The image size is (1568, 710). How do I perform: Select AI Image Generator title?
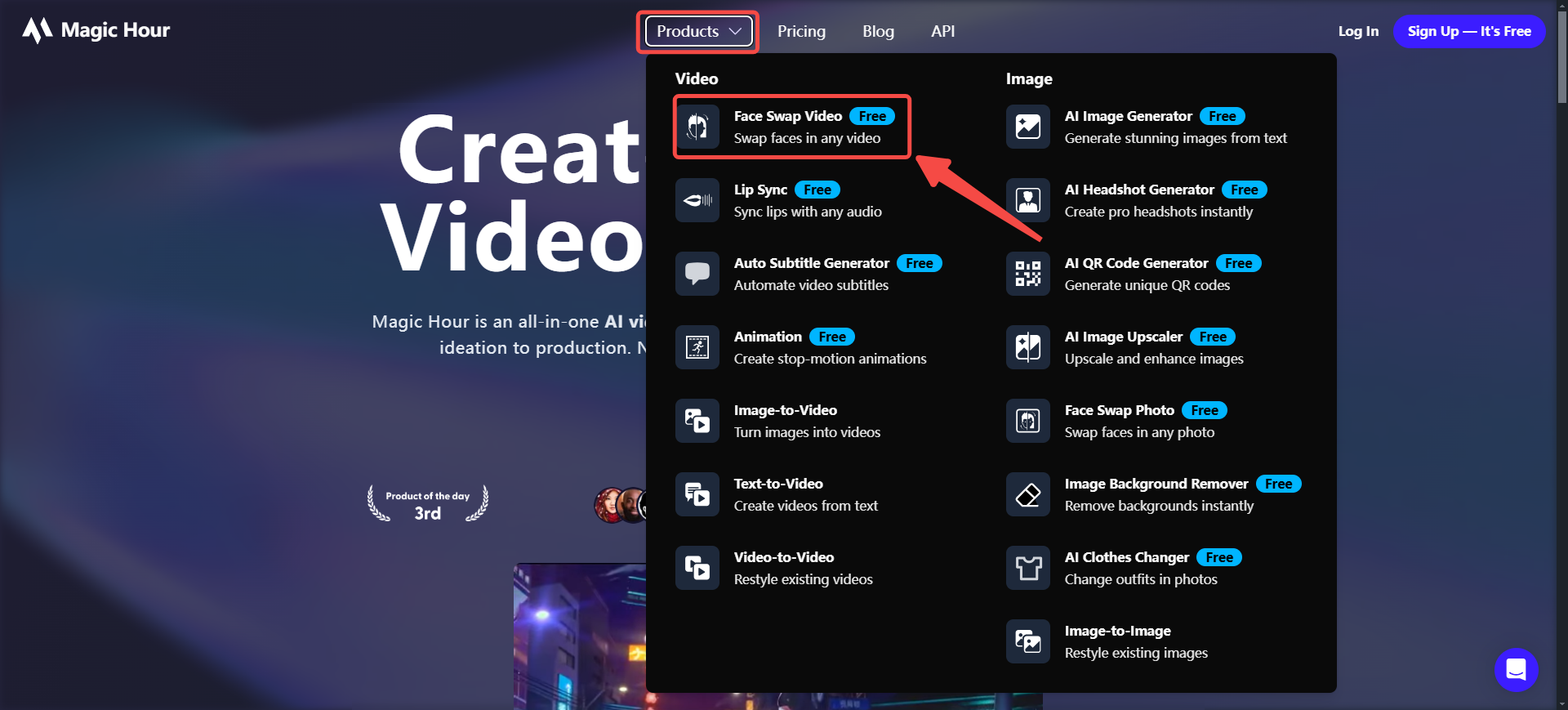[1129, 116]
